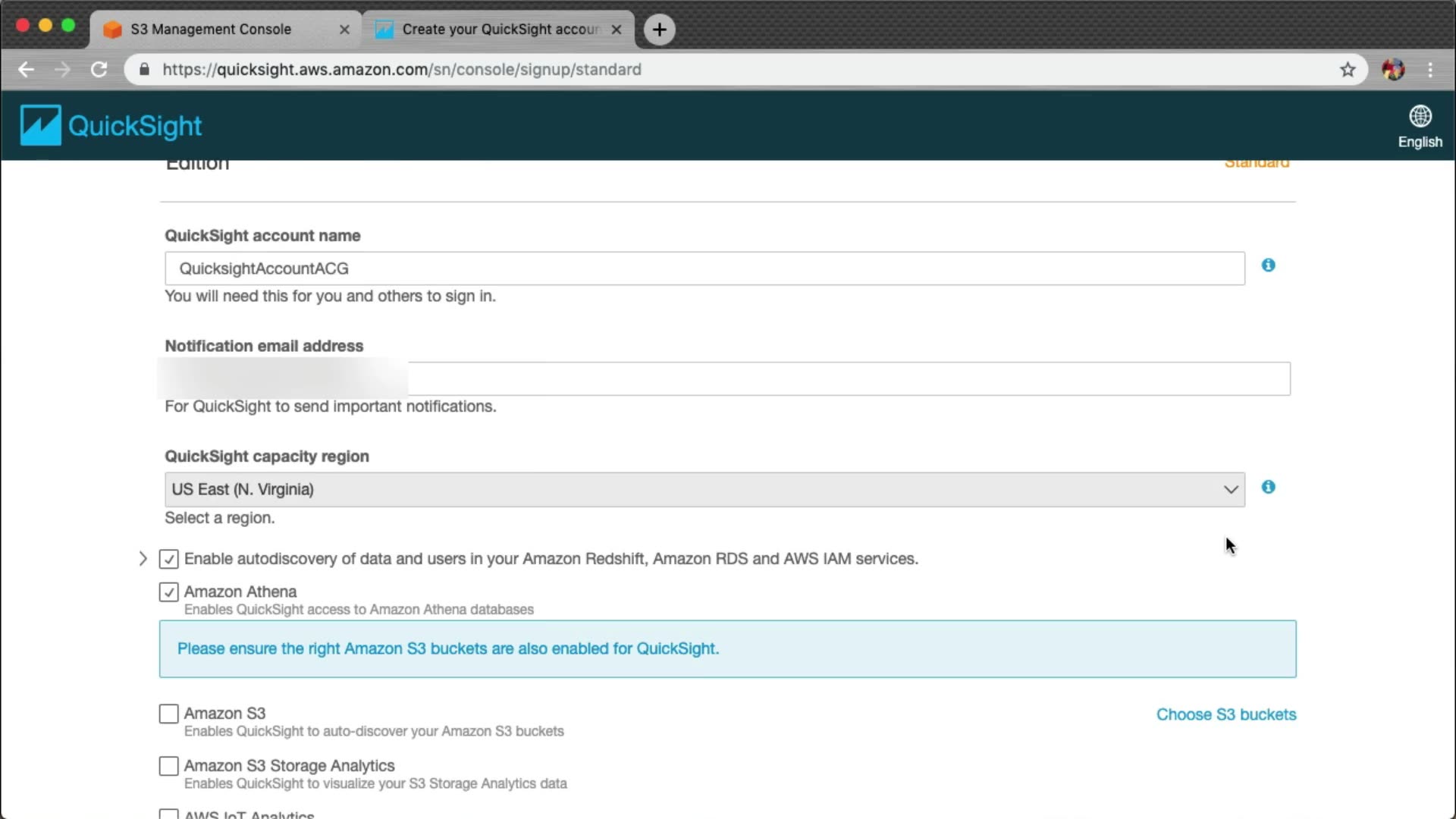This screenshot has width=1456, height=819.
Task: Click info icon beside account name field
Action: tap(1268, 265)
